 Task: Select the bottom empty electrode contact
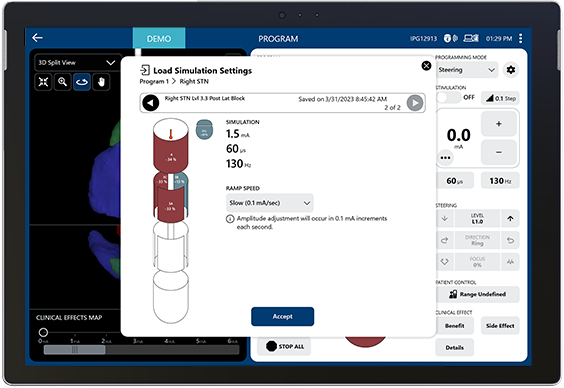(x=171, y=297)
